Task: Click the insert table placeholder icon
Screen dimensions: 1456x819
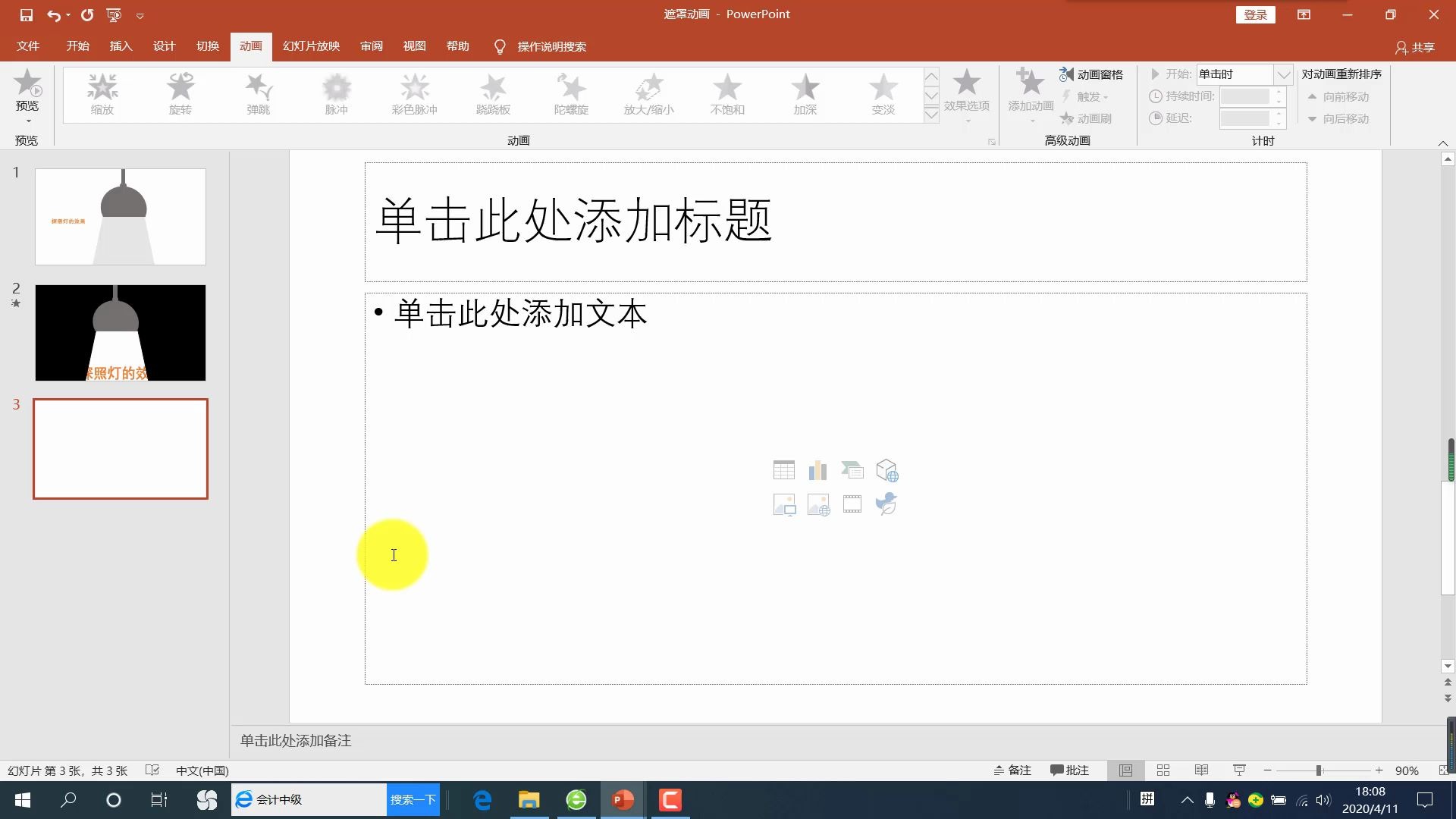Action: (783, 470)
